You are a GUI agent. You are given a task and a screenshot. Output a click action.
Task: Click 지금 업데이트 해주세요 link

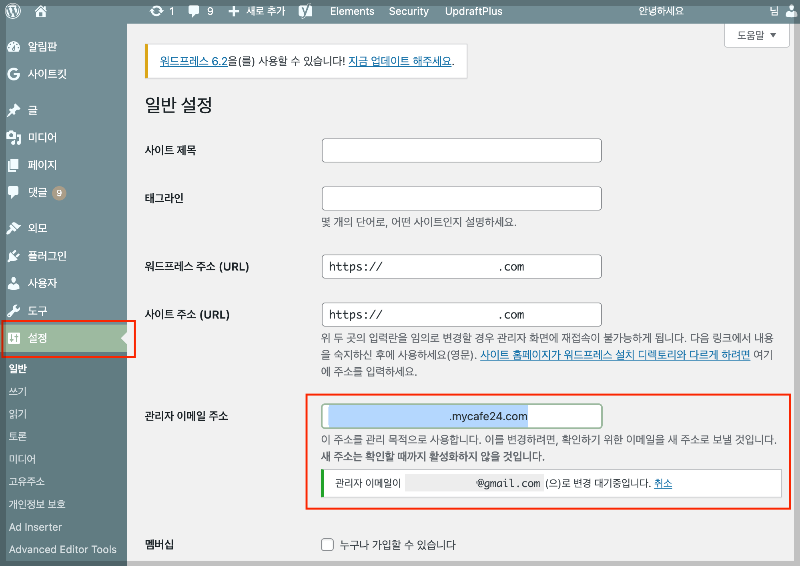point(400,61)
